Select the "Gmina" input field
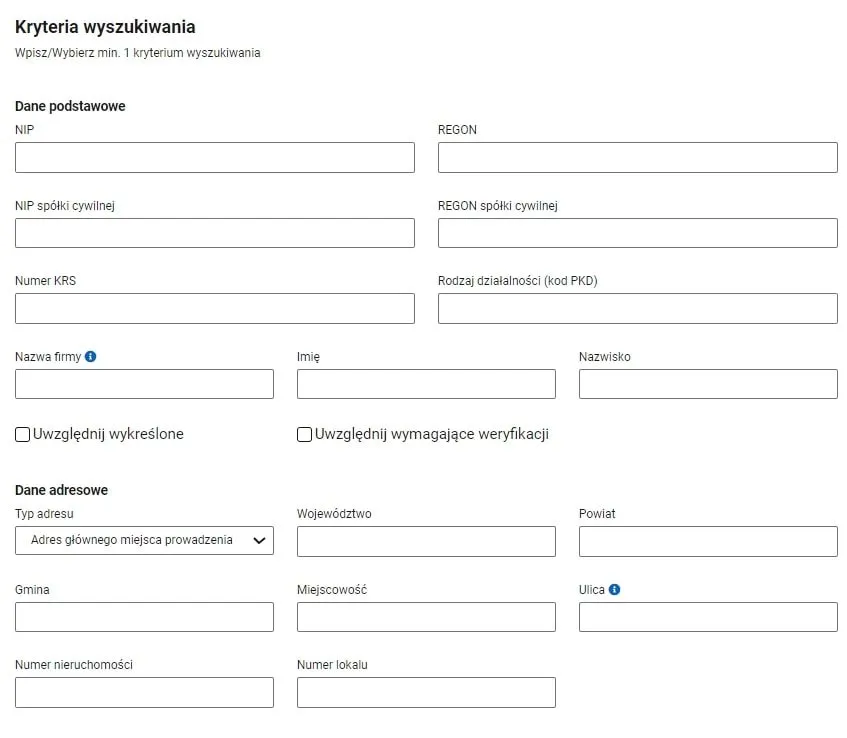847x738 pixels. (144, 616)
